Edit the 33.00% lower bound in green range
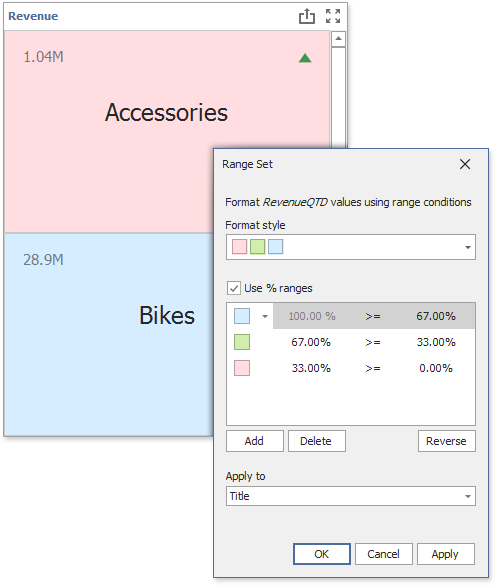This screenshot has height=587, width=497. coord(436,342)
